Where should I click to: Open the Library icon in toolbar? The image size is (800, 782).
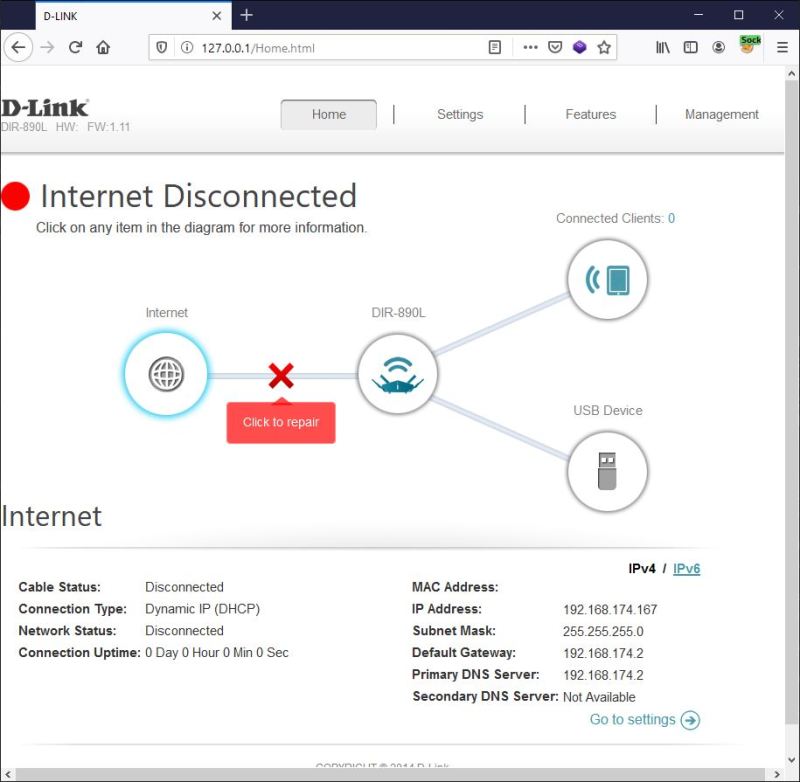663,47
